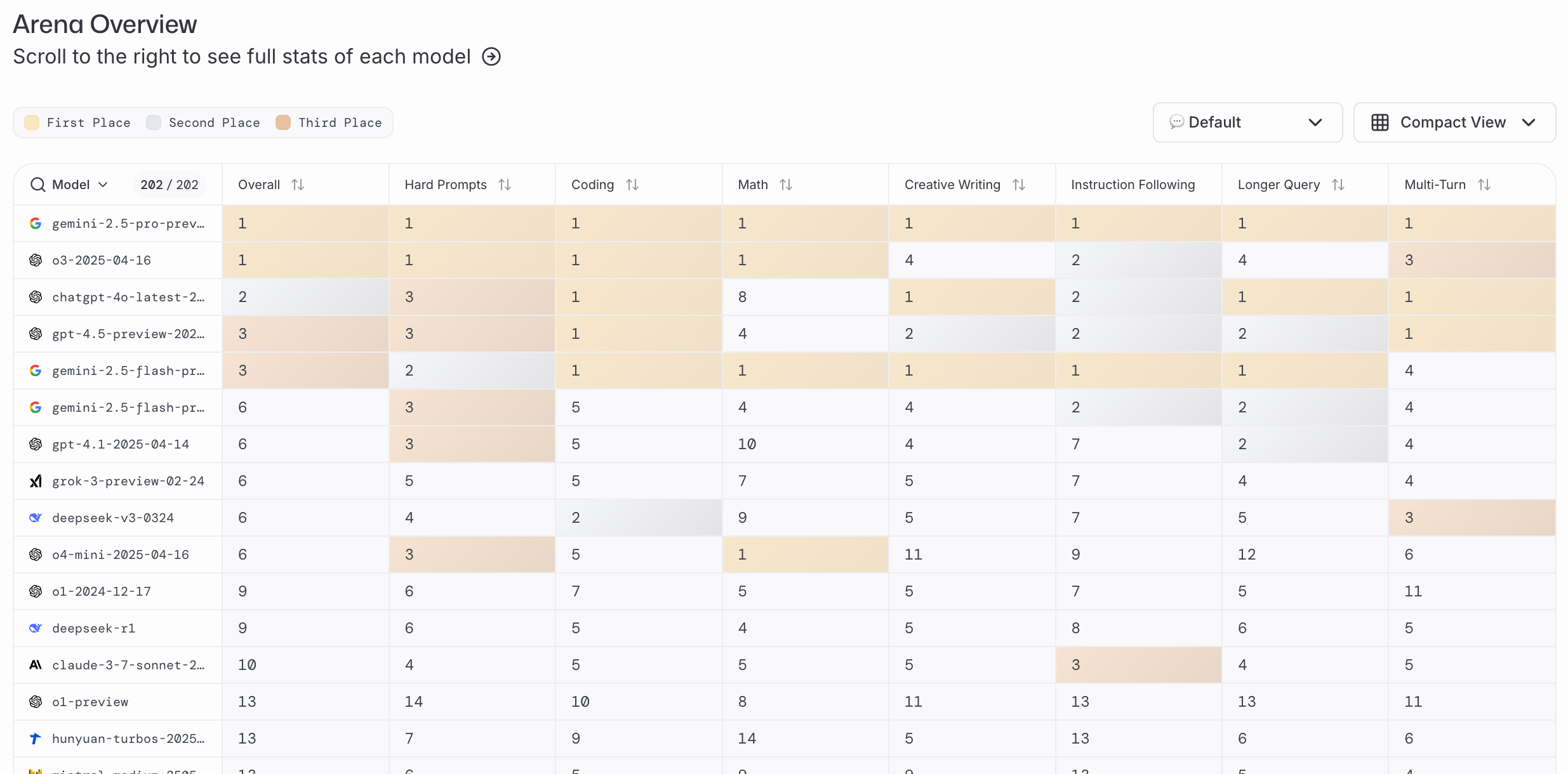Viewport: 1568px width, 774px height.
Task: Sort by Hard Prompts column arrows
Action: (505, 185)
